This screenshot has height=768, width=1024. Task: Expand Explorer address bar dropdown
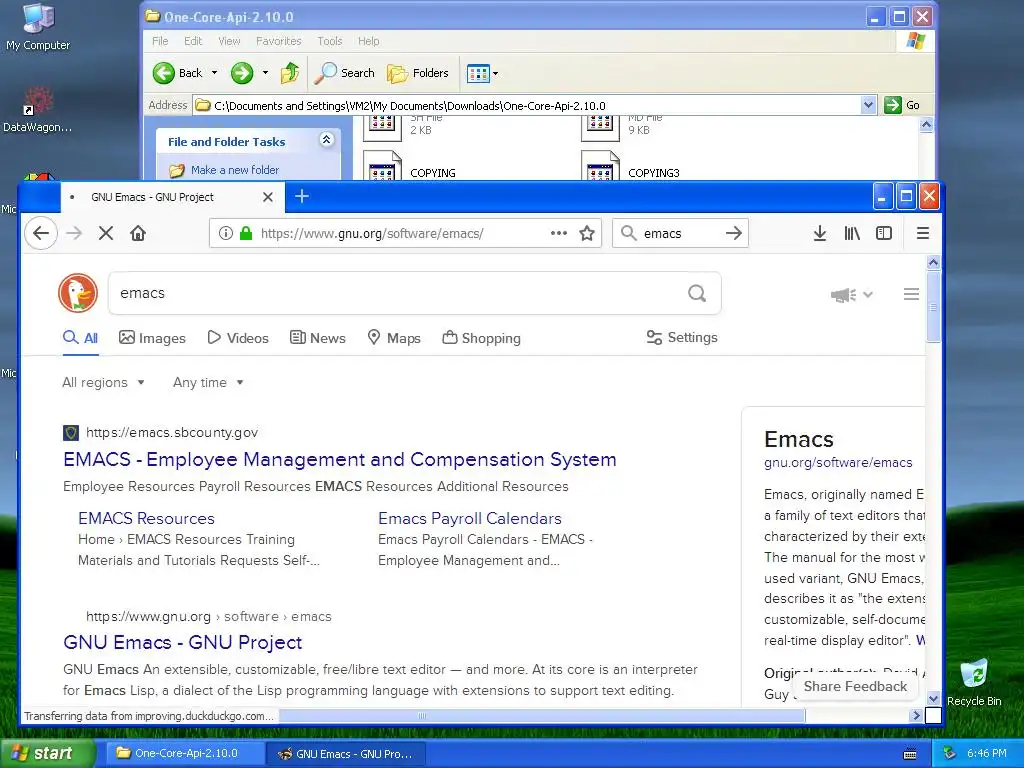point(868,105)
